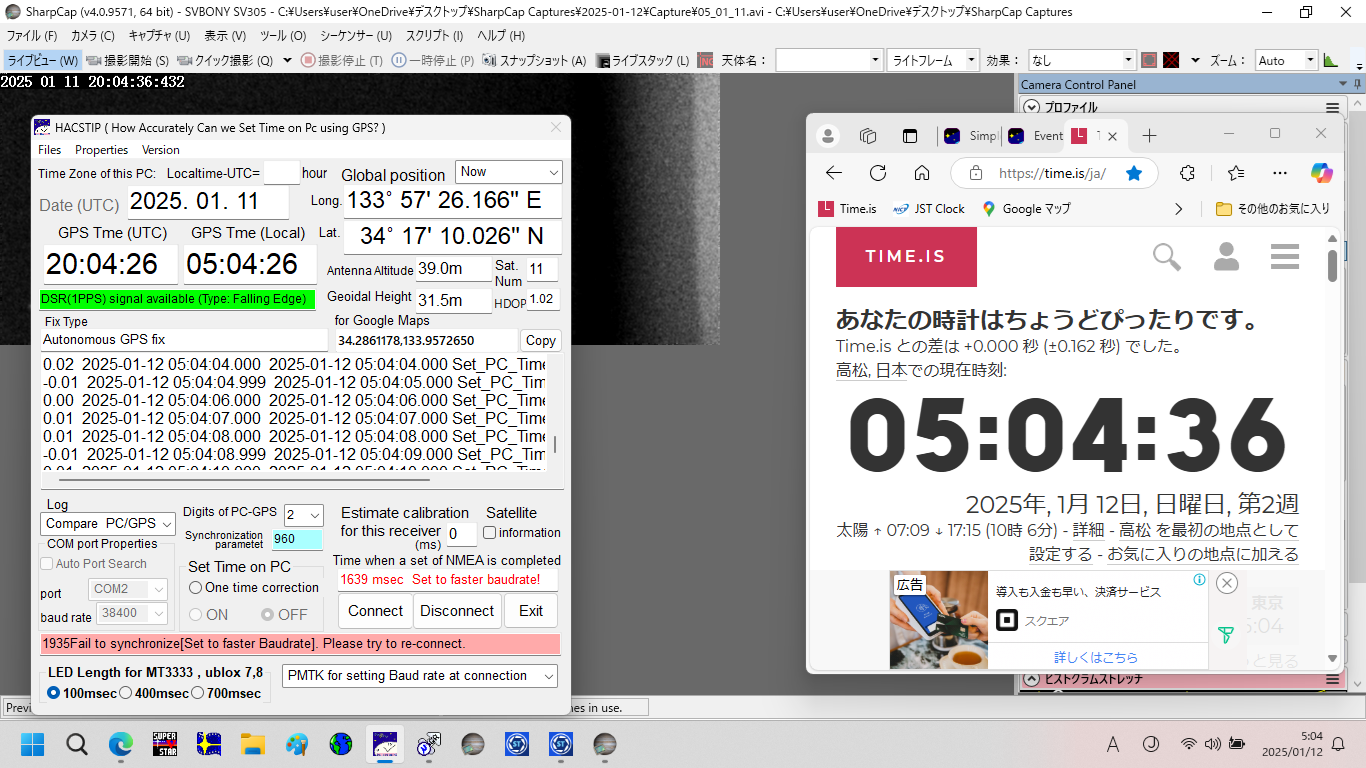
Task: Click the browser refresh icon
Action: 878,173
